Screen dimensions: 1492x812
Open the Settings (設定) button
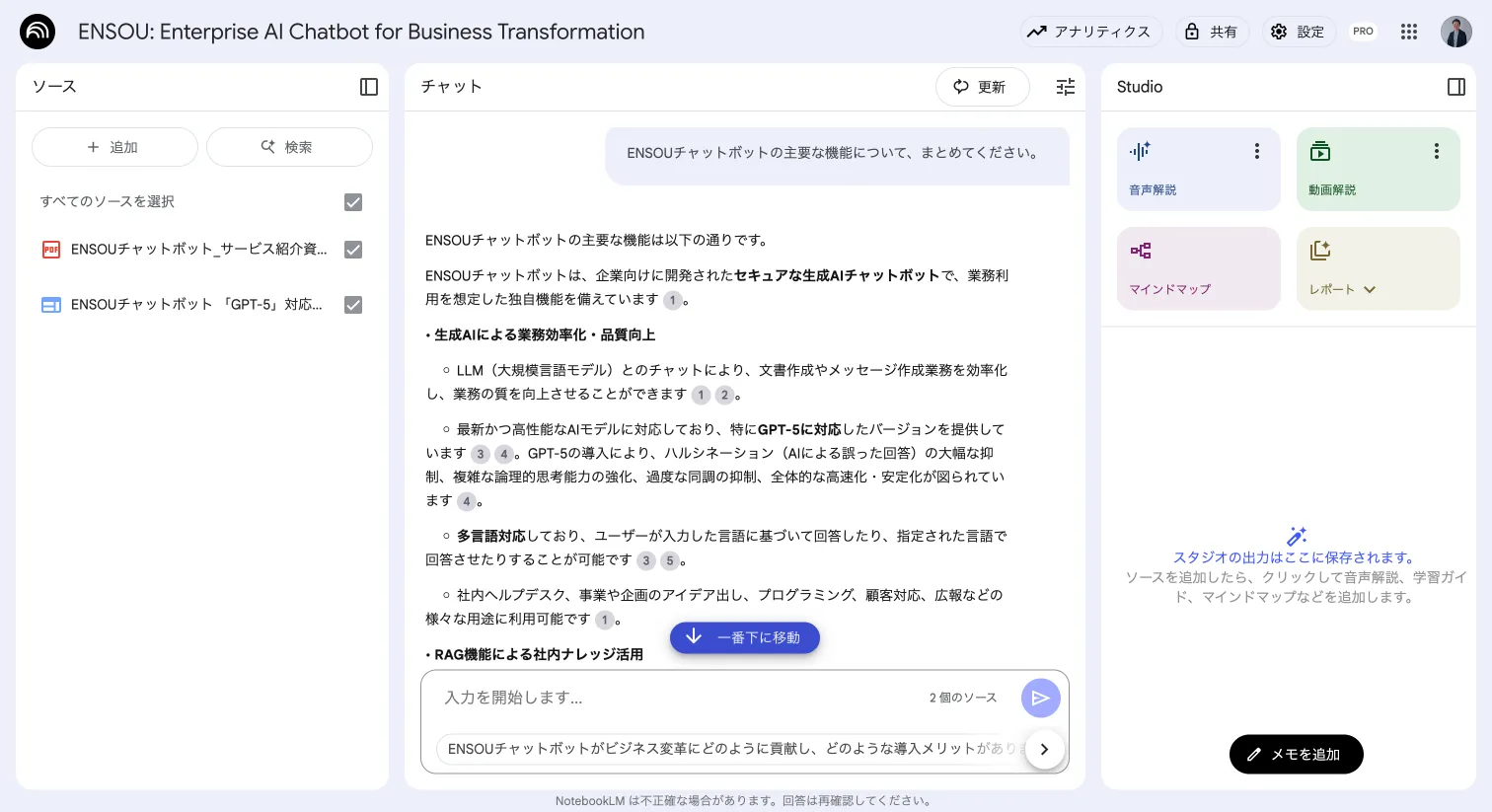[x=1299, y=32]
